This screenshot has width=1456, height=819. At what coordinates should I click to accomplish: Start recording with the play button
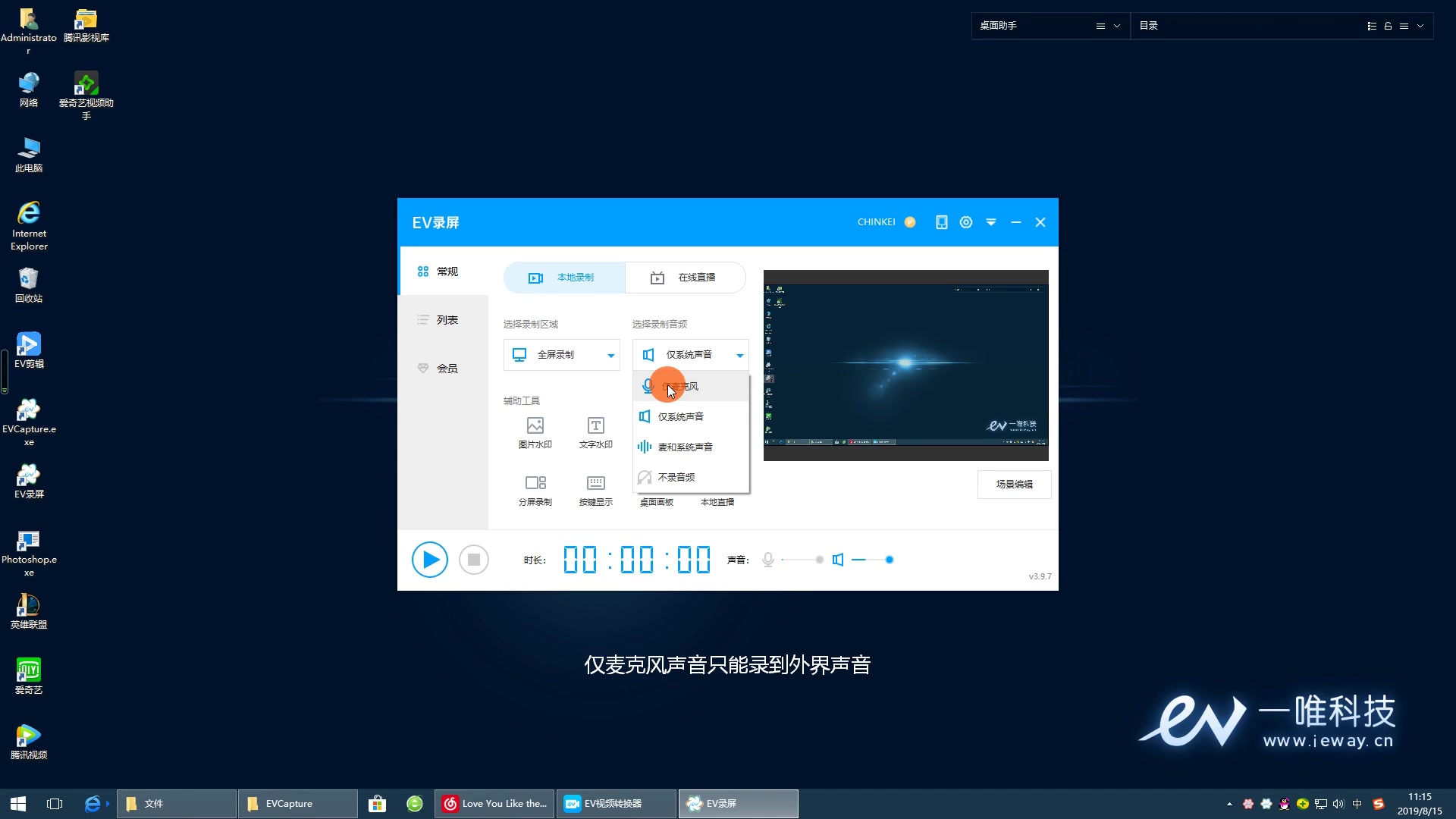point(429,560)
